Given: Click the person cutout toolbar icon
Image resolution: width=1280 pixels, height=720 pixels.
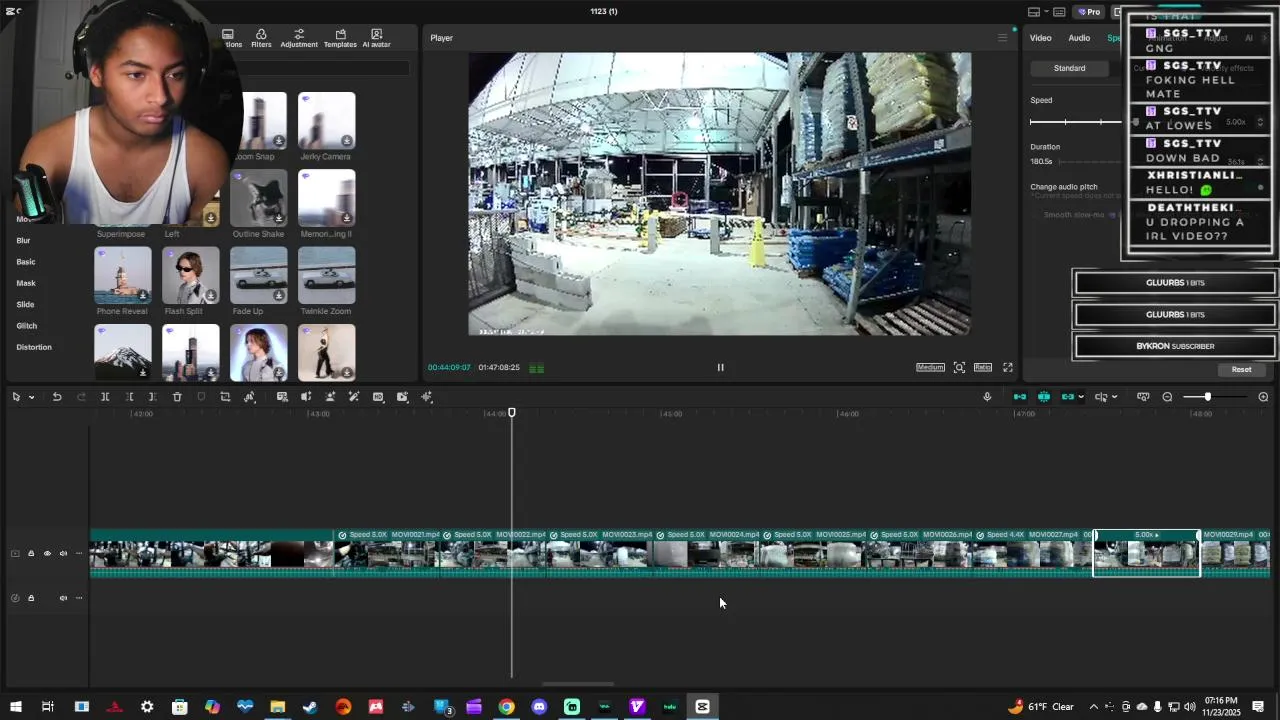Looking at the screenshot, I should 330,397.
